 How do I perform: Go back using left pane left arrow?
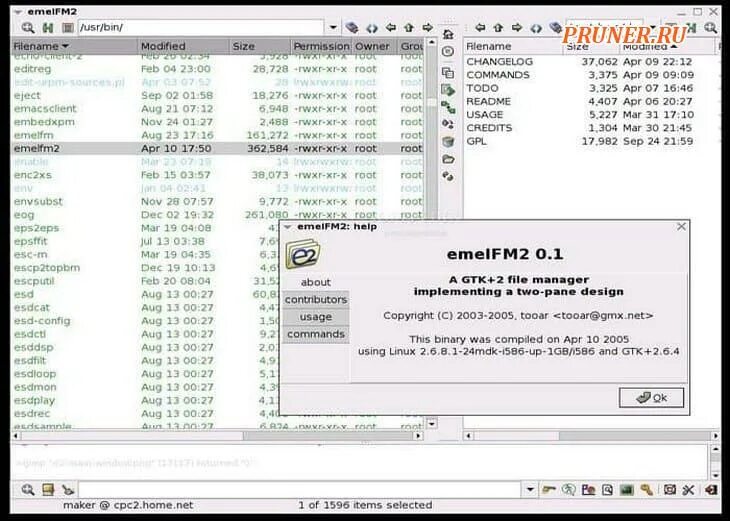coord(391,28)
